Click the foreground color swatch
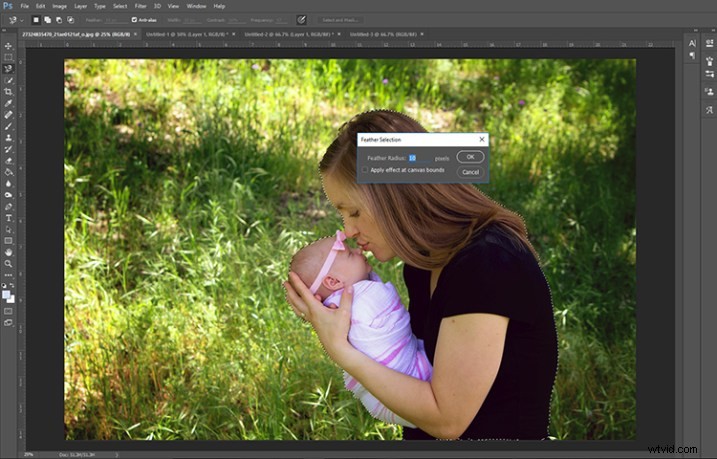Viewport: 717px width, 459px height. tap(6, 294)
